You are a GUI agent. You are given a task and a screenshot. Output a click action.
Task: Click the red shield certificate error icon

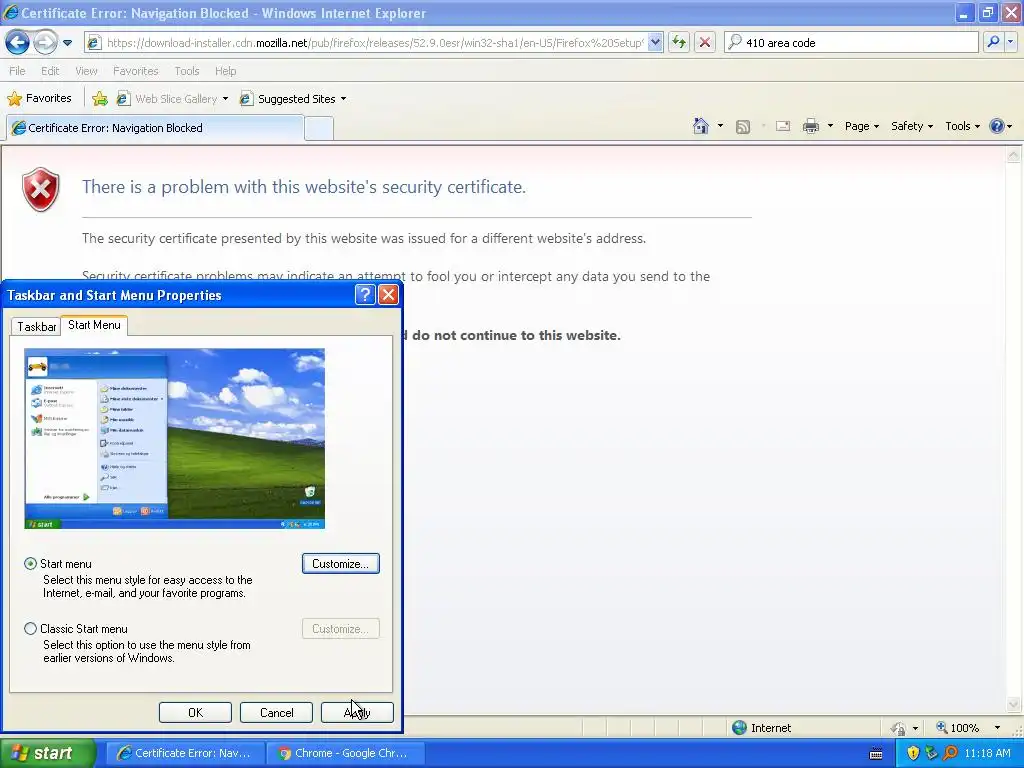(x=40, y=189)
